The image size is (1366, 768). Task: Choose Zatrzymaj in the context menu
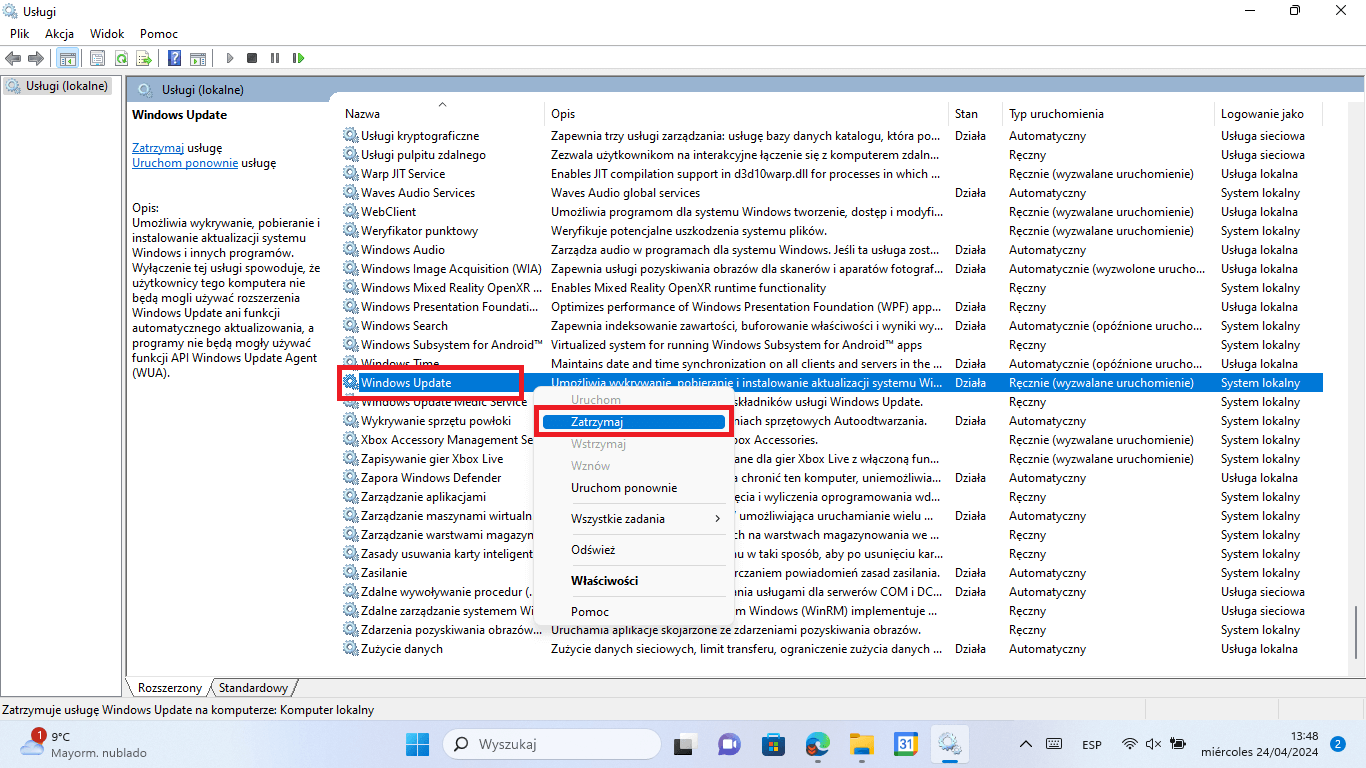coord(633,422)
